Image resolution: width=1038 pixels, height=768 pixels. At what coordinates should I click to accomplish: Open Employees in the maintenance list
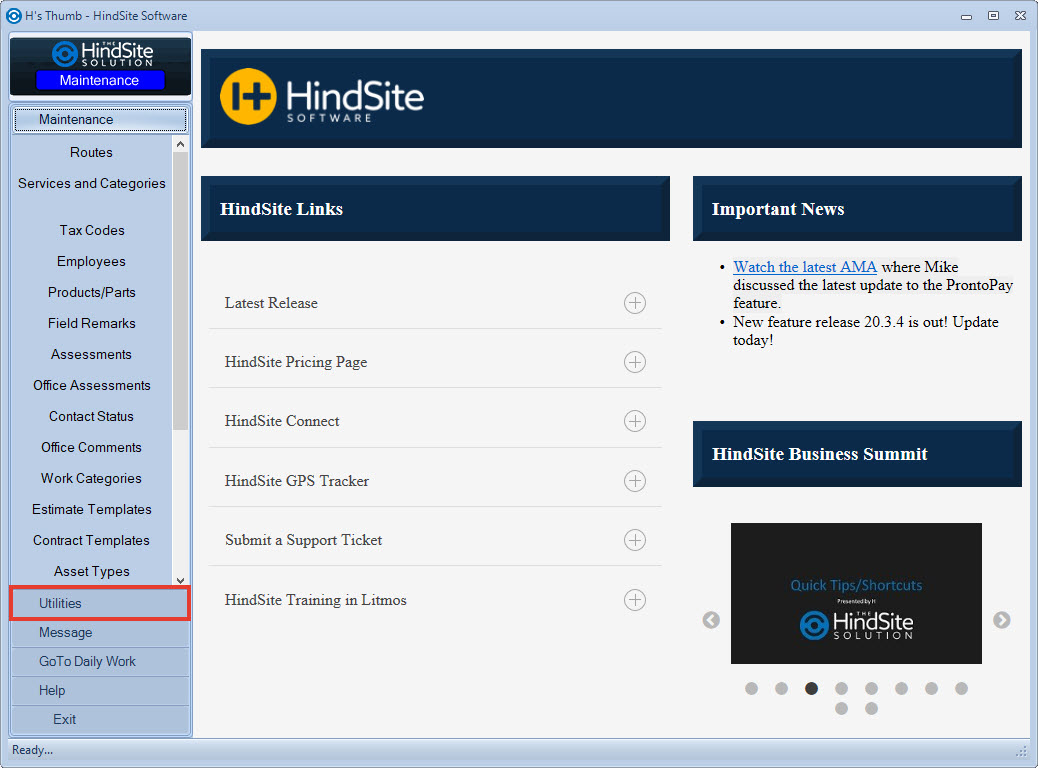pyautogui.click(x=91, y=261)
